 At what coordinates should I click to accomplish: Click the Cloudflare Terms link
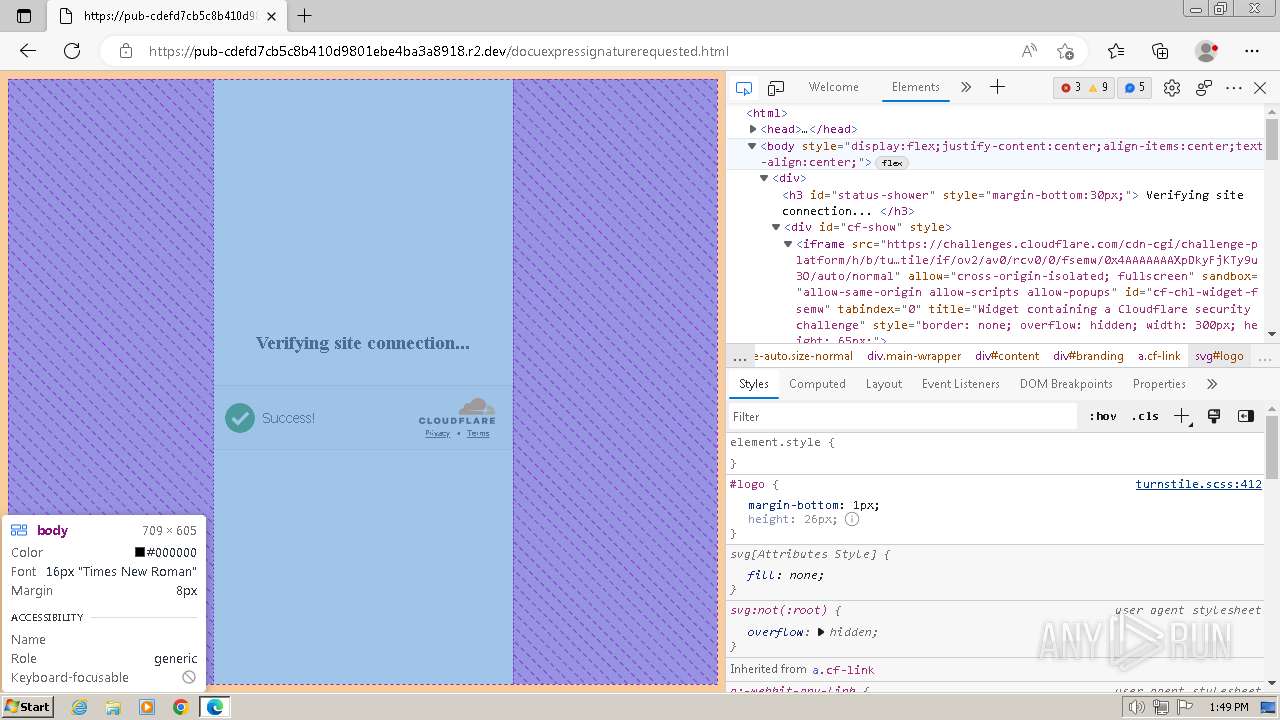coord(478,433)
